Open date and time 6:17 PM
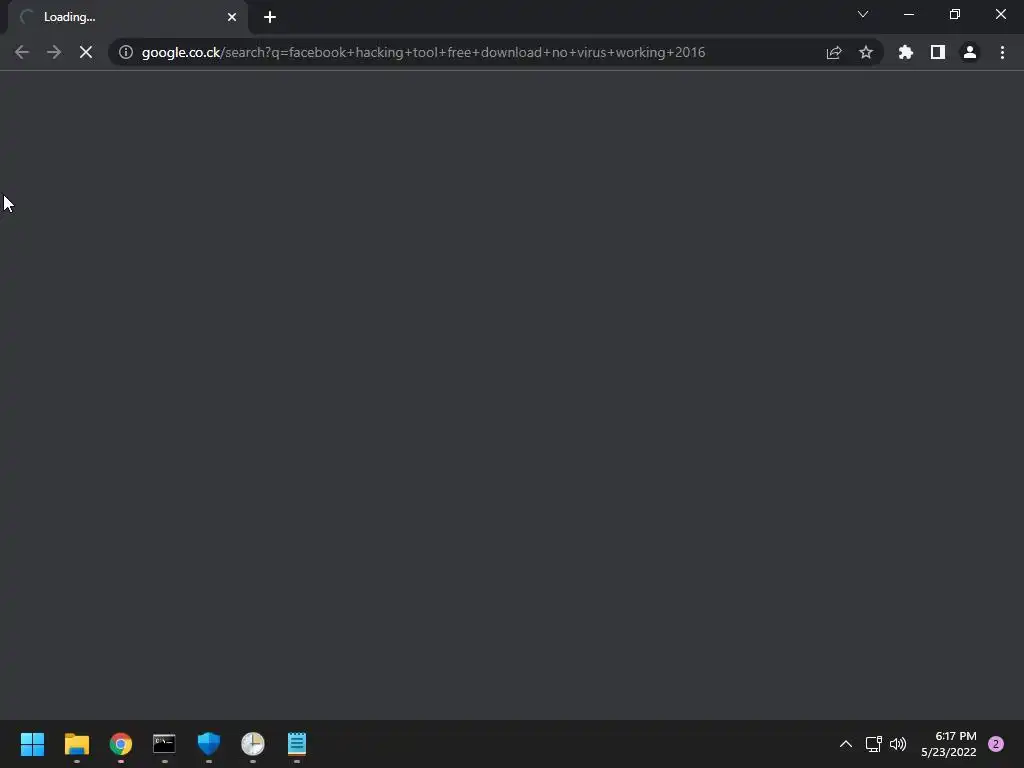Viewport: 1024px width, 768px height. click(x=949, y=744)
